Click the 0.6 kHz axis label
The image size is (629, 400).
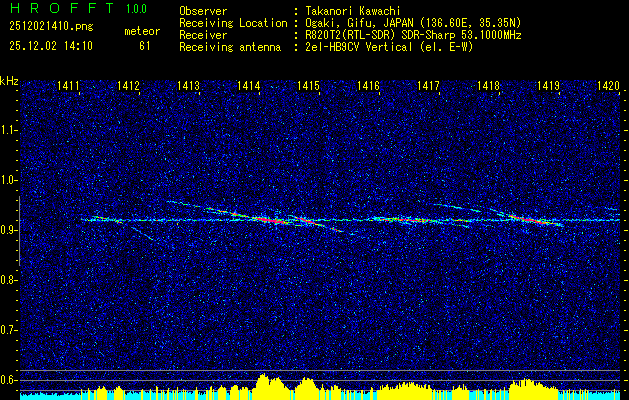click(x=7, y=380)
